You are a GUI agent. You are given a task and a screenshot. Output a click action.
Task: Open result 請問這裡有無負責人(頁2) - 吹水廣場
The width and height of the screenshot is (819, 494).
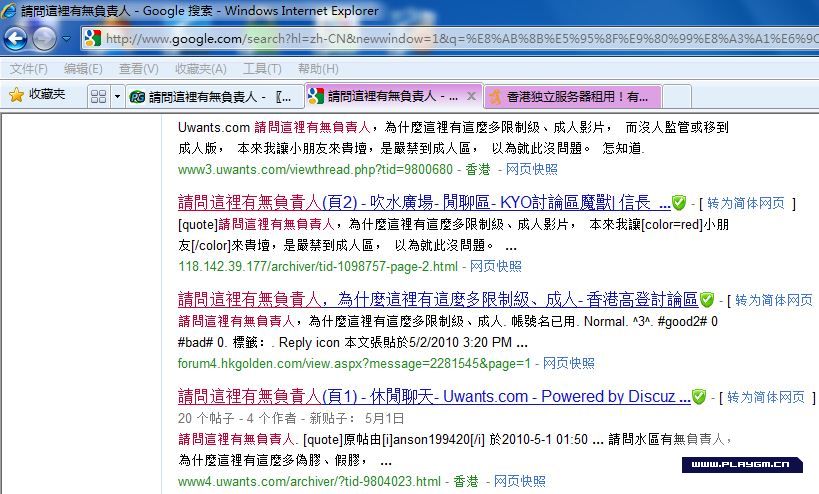[x=424, y=202]
